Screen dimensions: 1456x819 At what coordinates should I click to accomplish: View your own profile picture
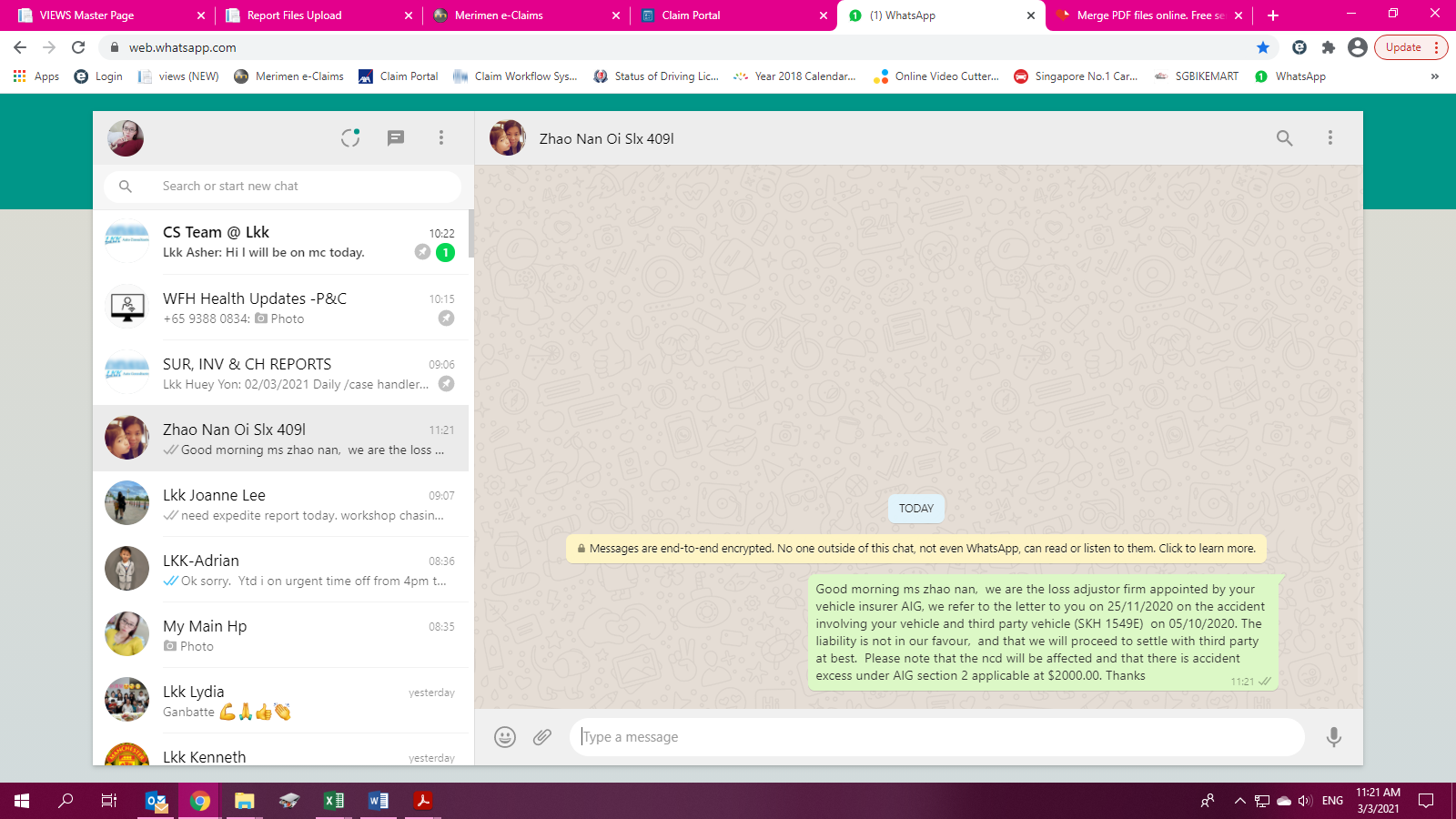click(126, 138)
